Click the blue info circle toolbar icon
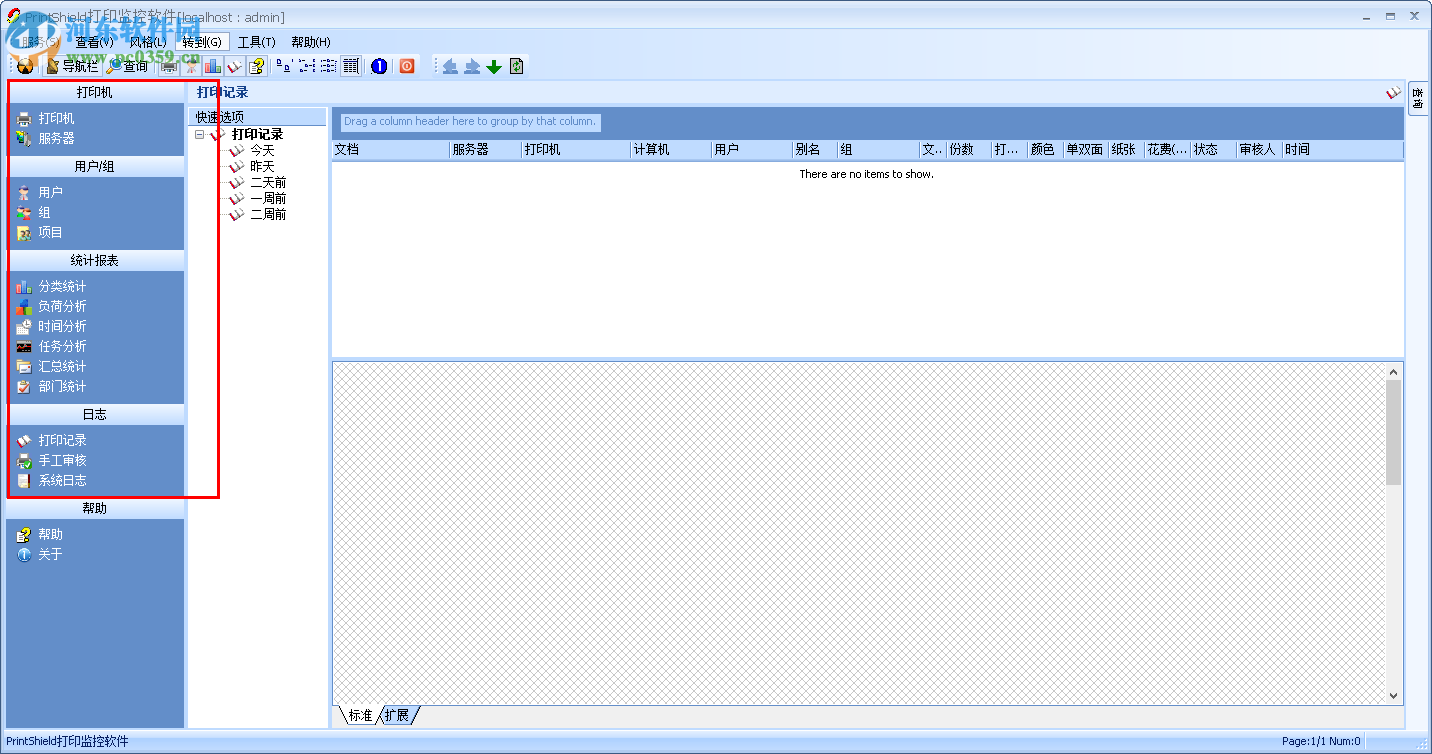 pyautogui.click(x=379, y=66)
